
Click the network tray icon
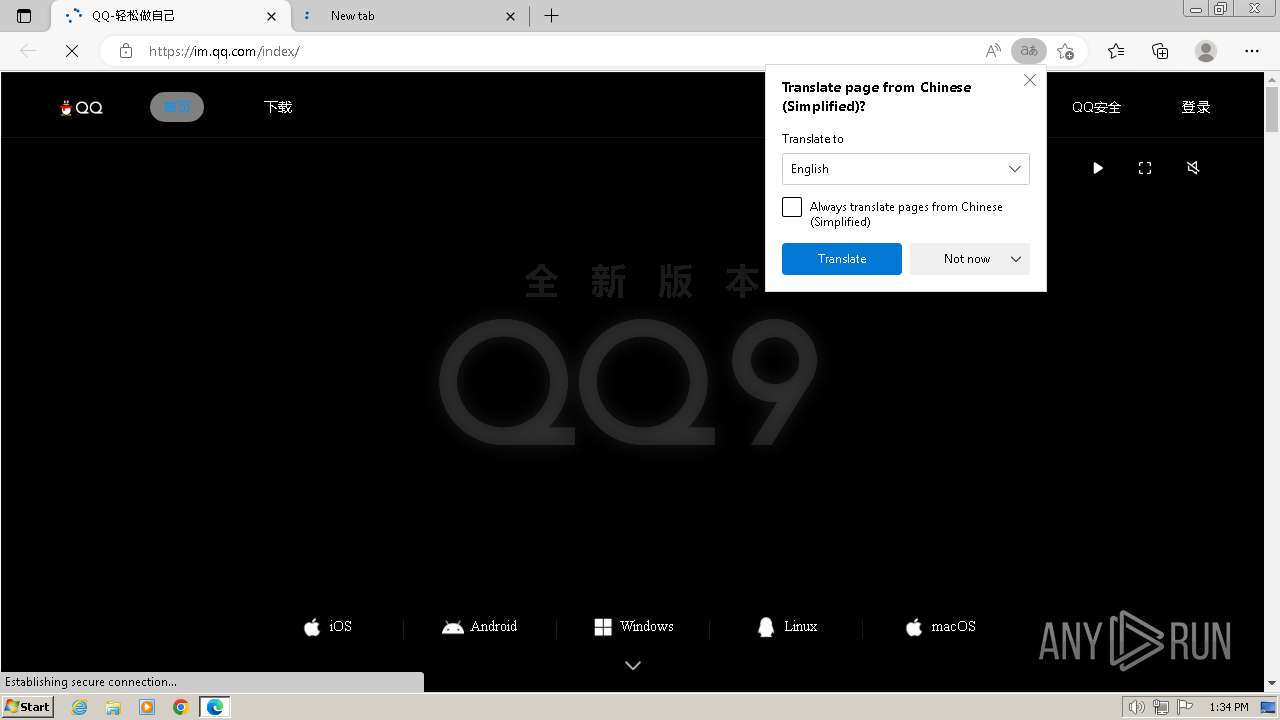click(x=1161, y=708)
